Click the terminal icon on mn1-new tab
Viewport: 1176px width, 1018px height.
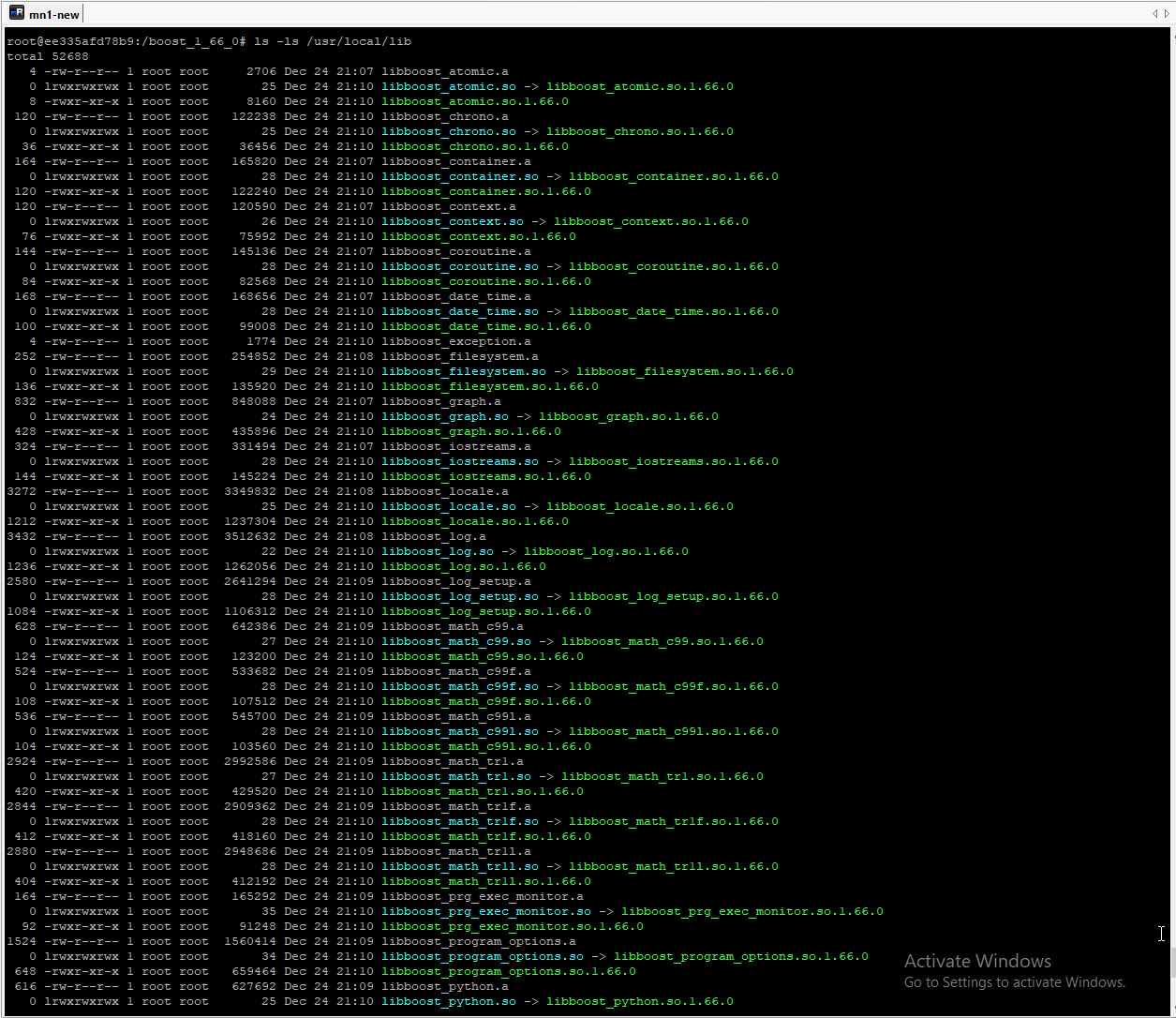point(17,14)
